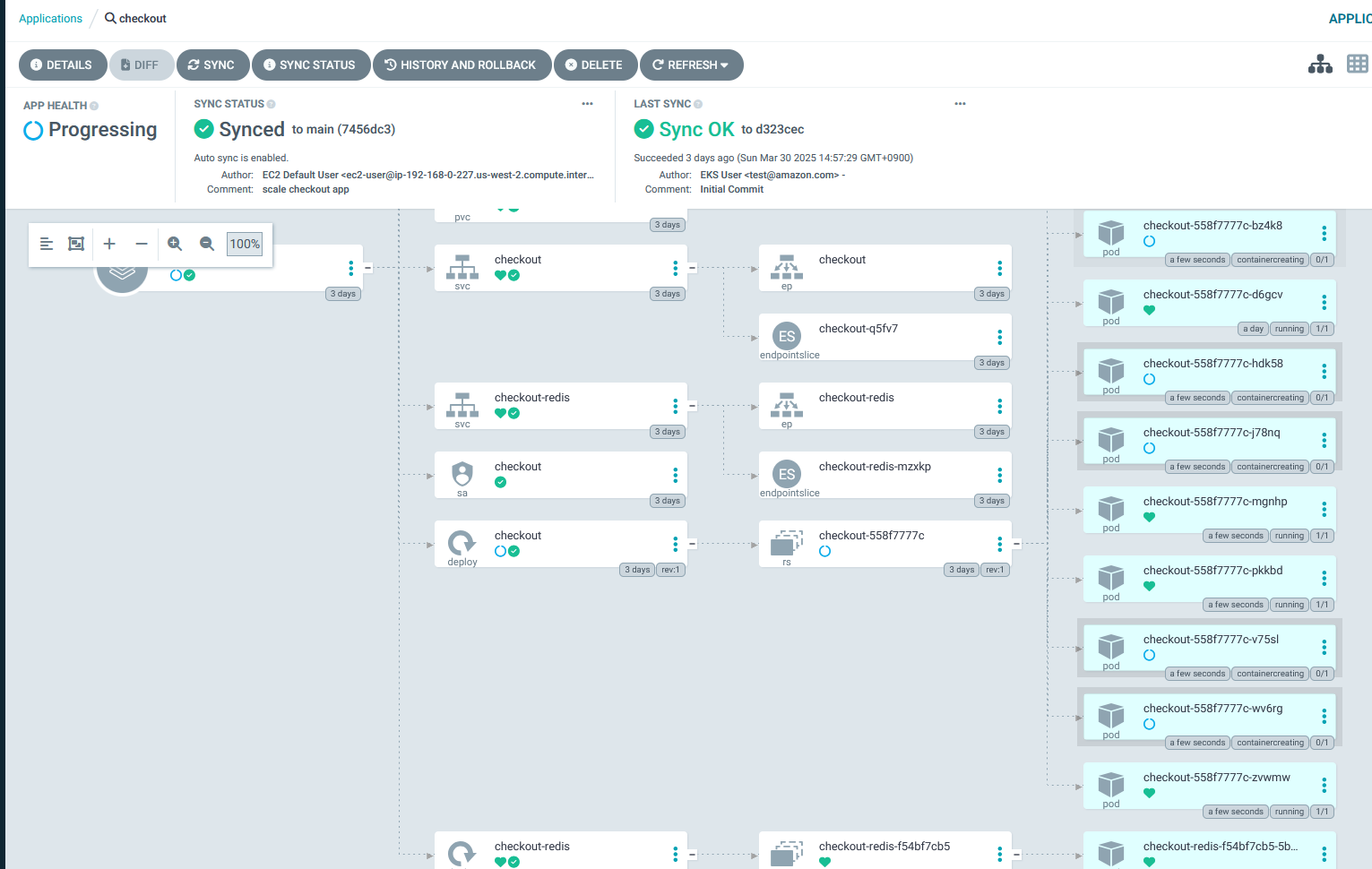Open Sync Status more options ellipsis
1372x869 pixels.
coord(587,104)
